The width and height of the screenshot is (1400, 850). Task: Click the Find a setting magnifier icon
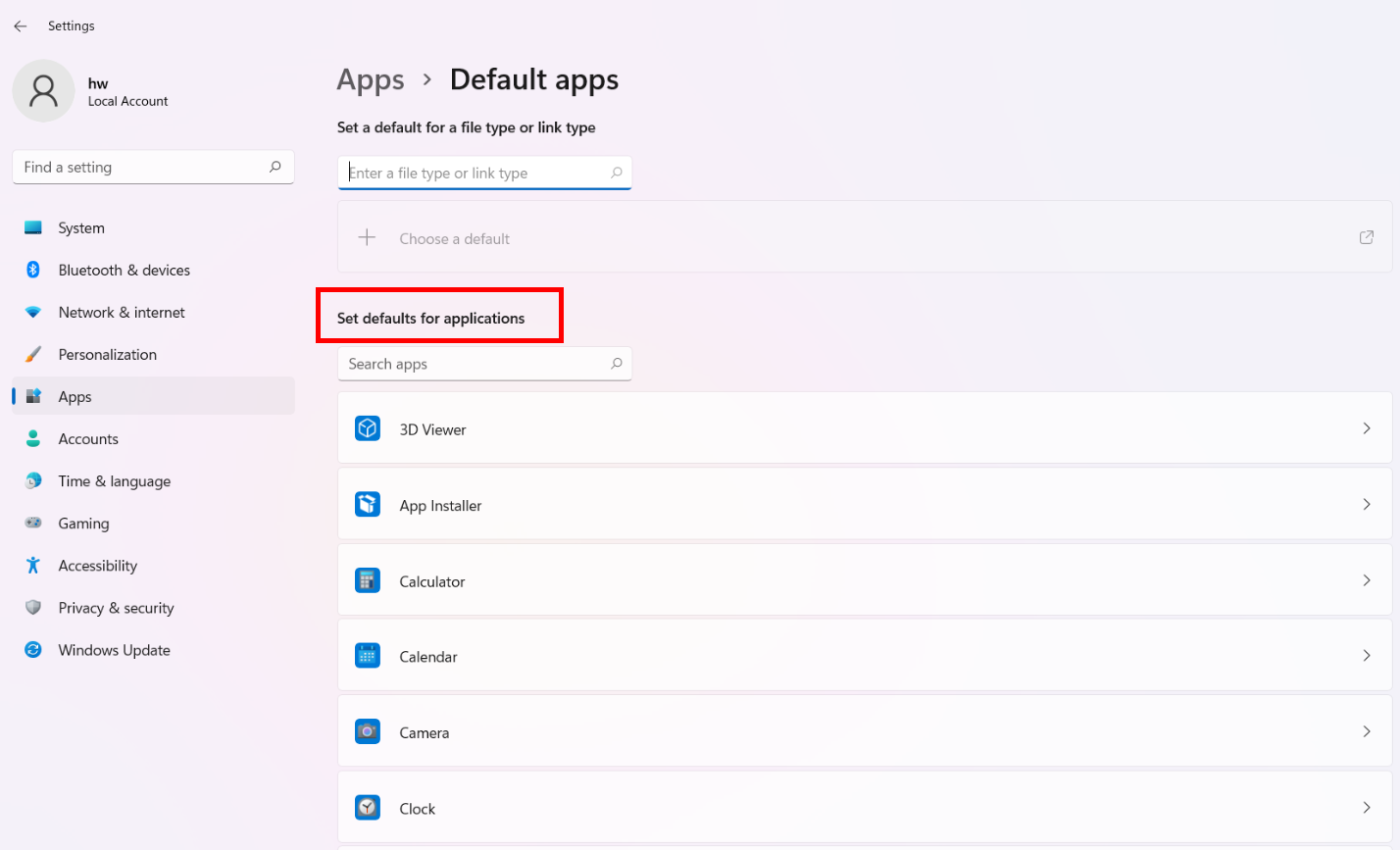(x=275, y=167)
